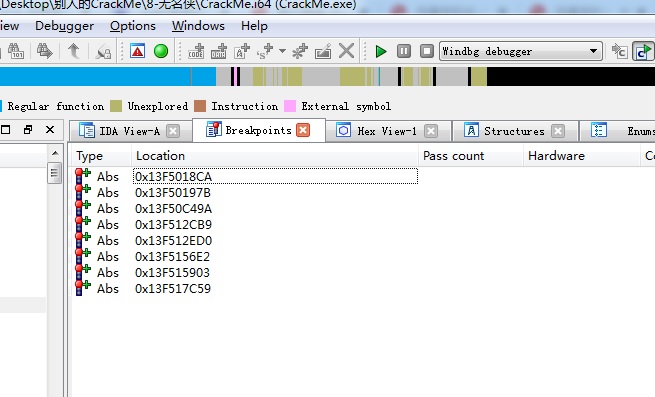The height and width of the screenshot is (397, 655).
Task: Sort breakpoints by Pass count column header
Action: [471, 155]
